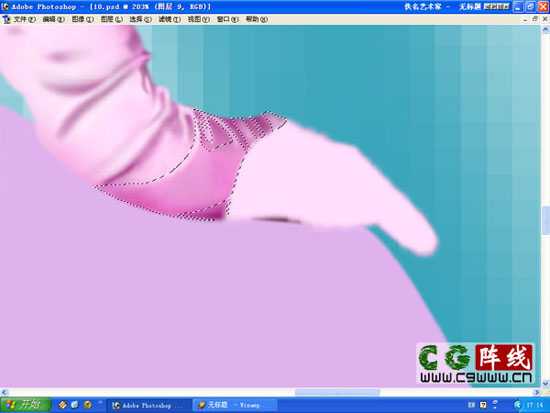Open the 文件 (File) menu
The height and width of the screenshot is (413, 550).
[x=24, y=20]
